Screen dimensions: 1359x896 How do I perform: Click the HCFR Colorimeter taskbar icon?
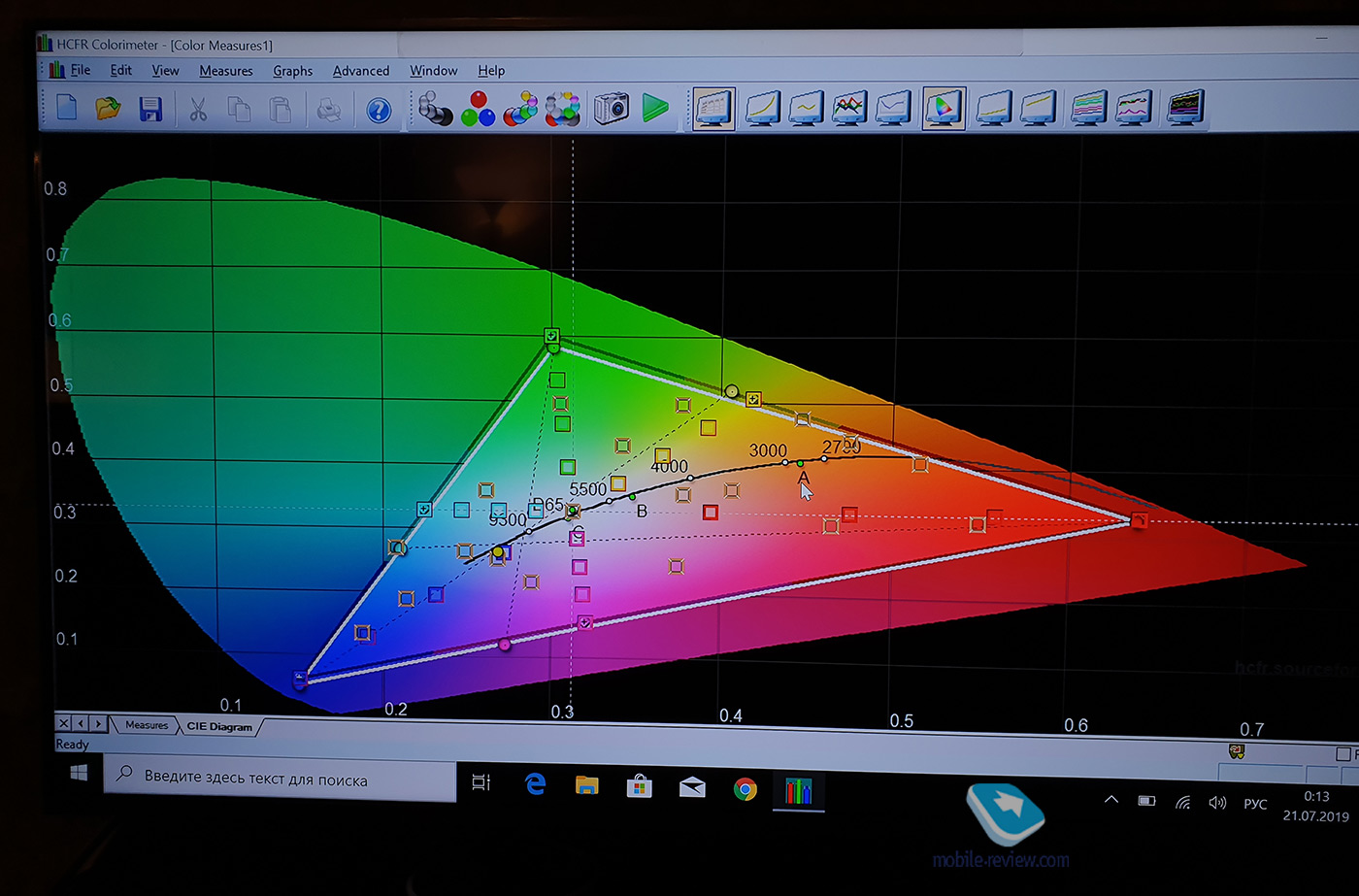pos(798,791)
